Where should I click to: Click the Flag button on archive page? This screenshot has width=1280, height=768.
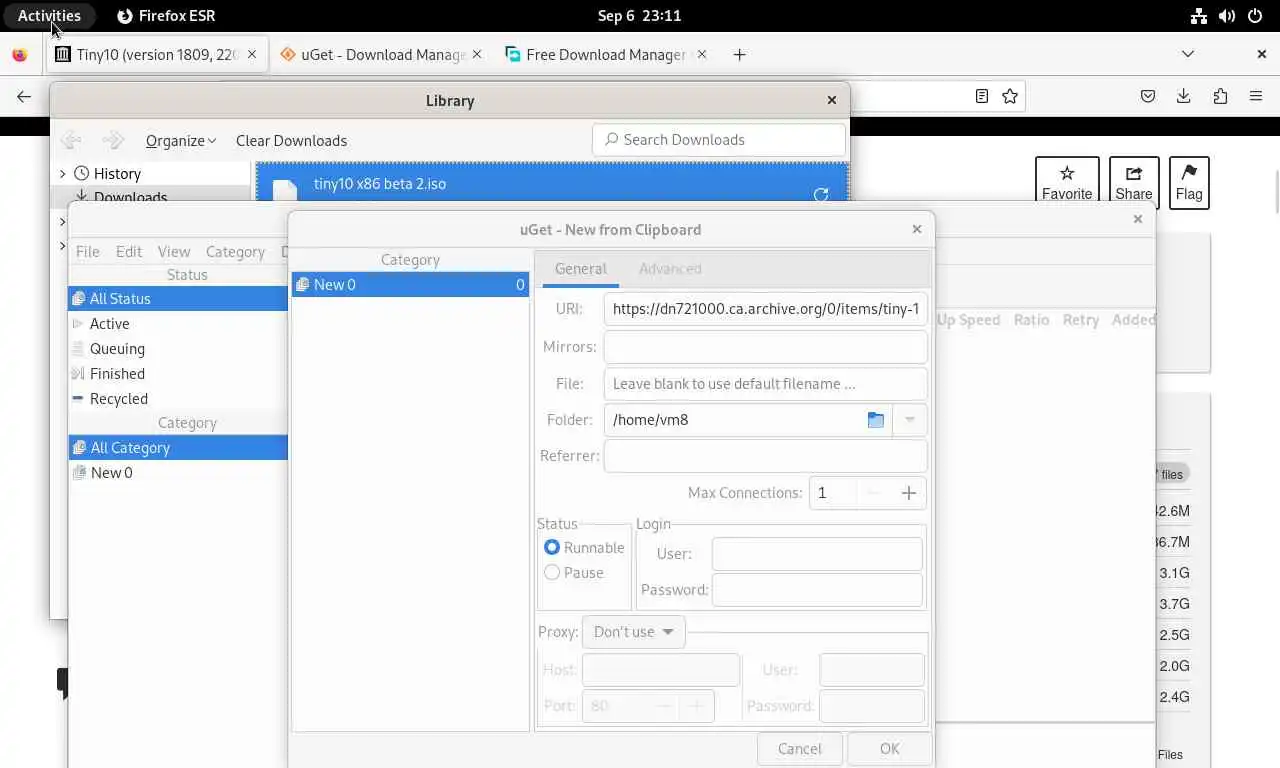1189,183
